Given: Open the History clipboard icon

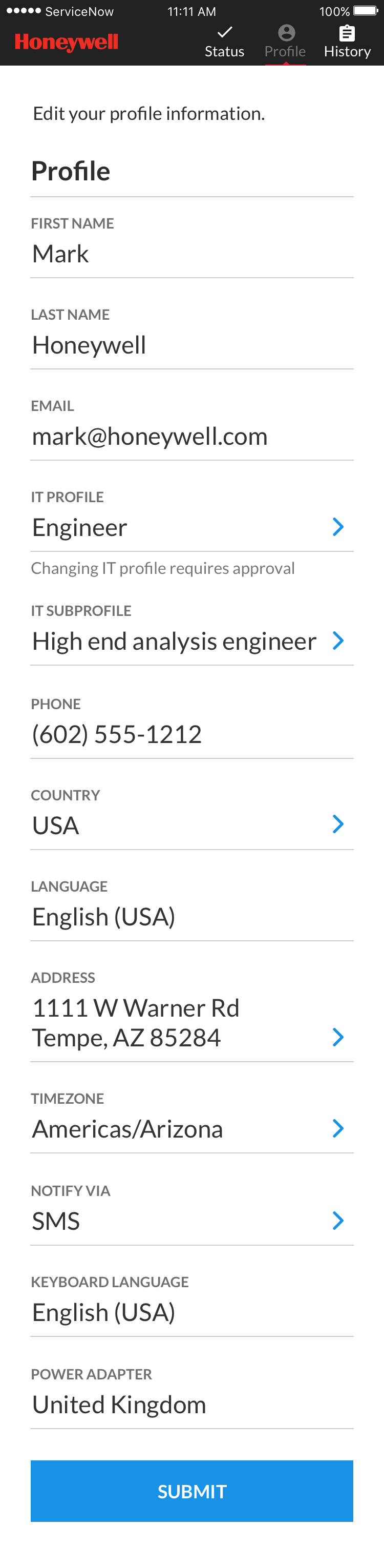Looking at the screenshot, I should coord(347,32).
